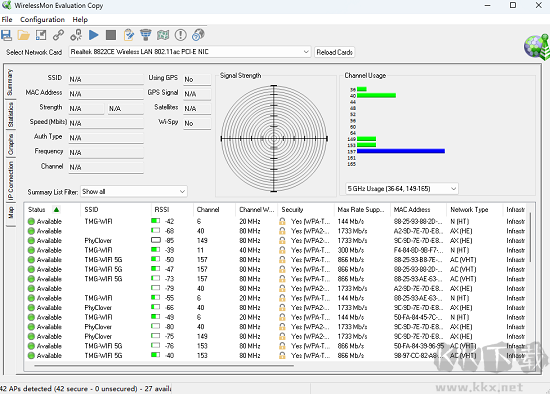Viewport: 550px width, 394px height.
Task: Click the globe help toolbar icon
Action: click(198, 35)
